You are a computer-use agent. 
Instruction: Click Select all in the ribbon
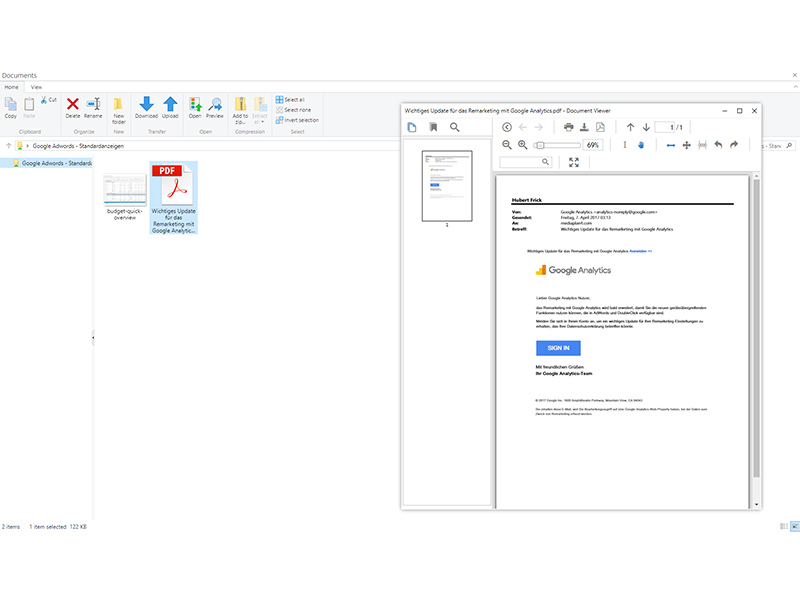[290, 99]
